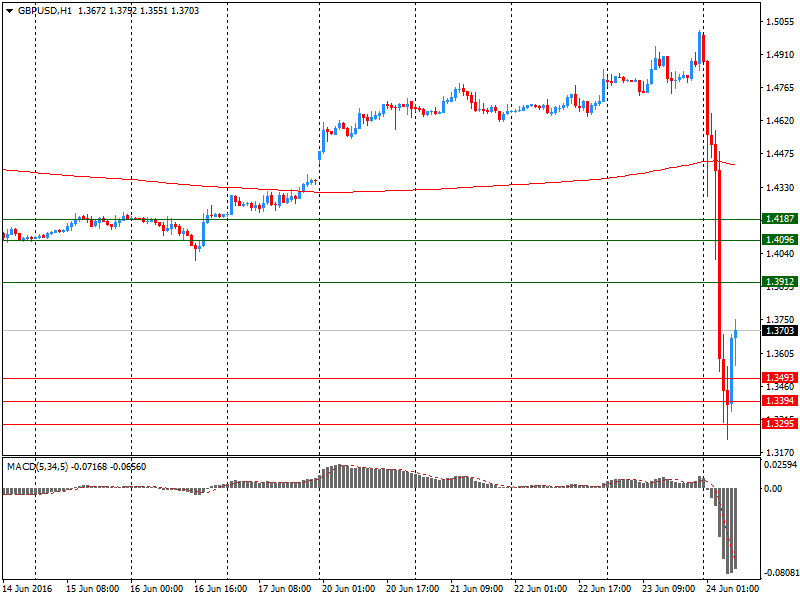Select the red 1.3493 support level label
The image size is (800, 600).
click(780, 378)
